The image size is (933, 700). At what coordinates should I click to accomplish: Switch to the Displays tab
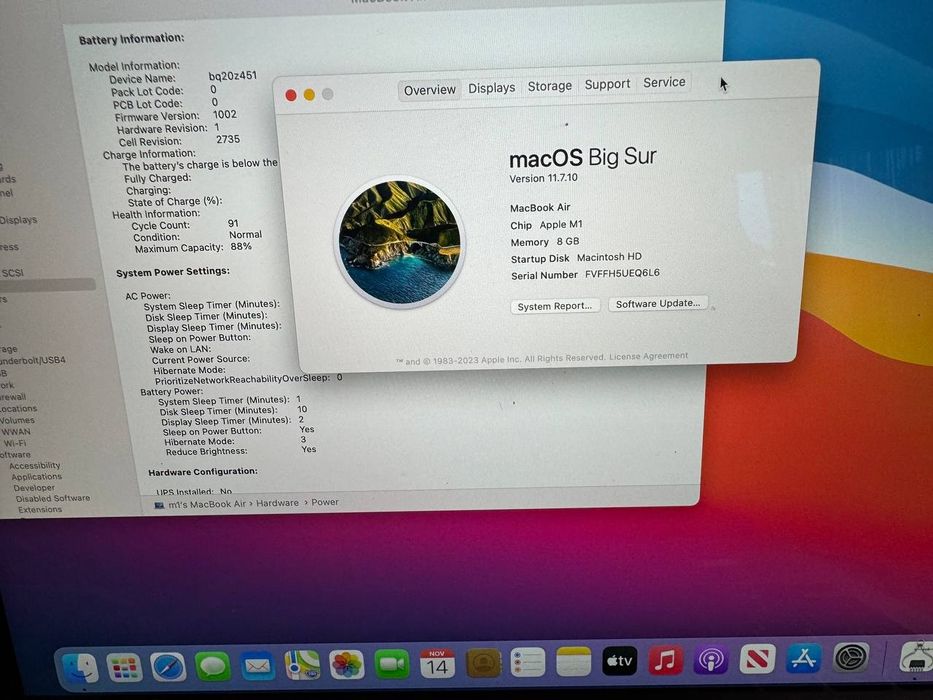(491, 88)
